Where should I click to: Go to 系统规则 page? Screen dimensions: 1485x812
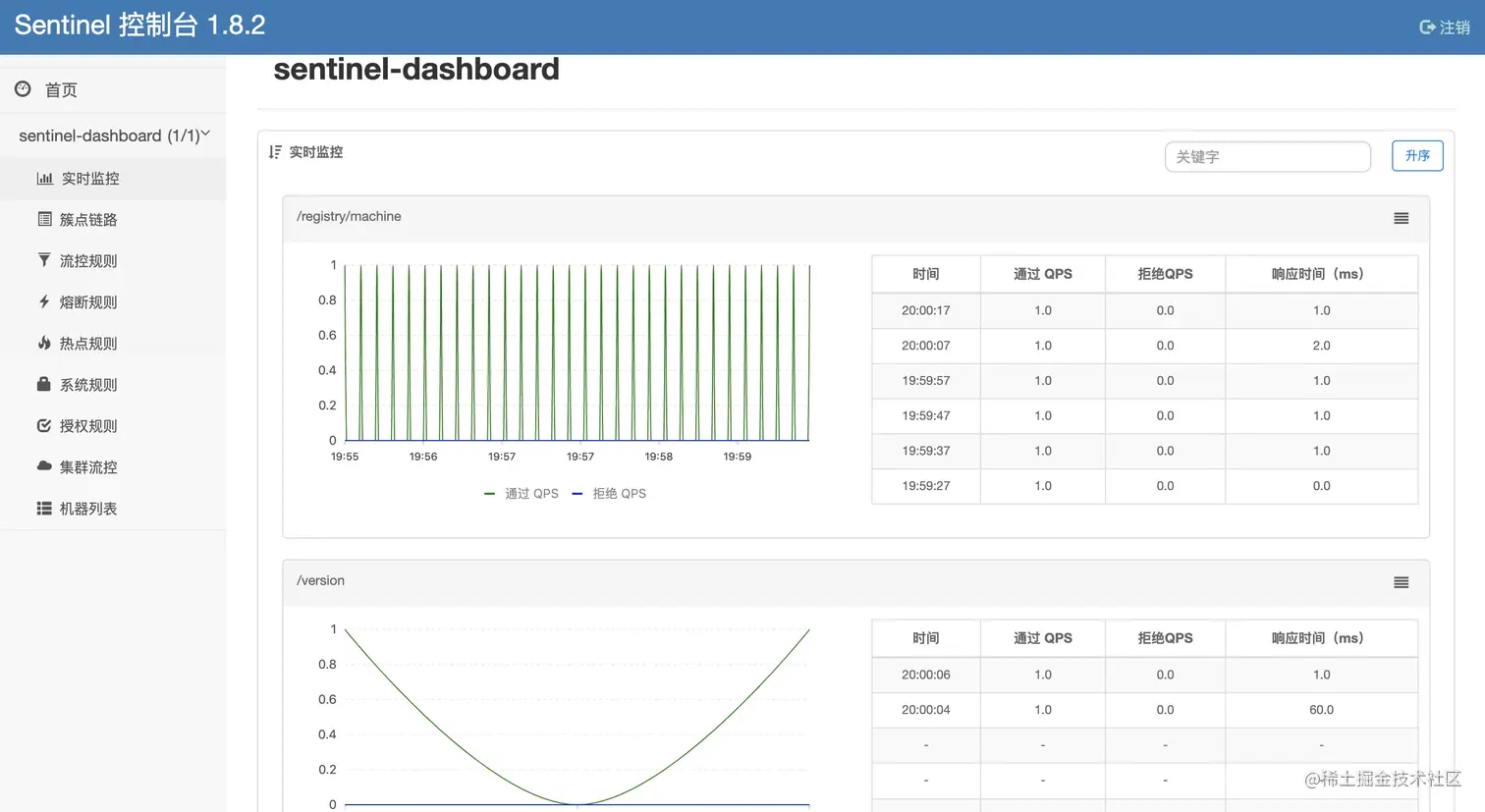pyautogui.click(x=113, y=384)
